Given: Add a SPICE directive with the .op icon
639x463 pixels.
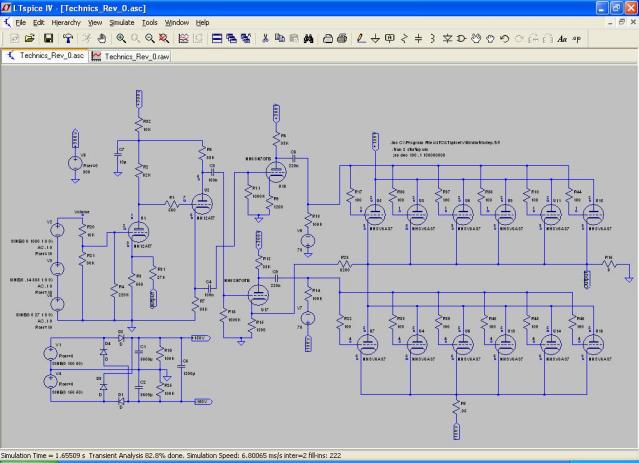Looking at the screenshot, I should (x=577, y=39).
